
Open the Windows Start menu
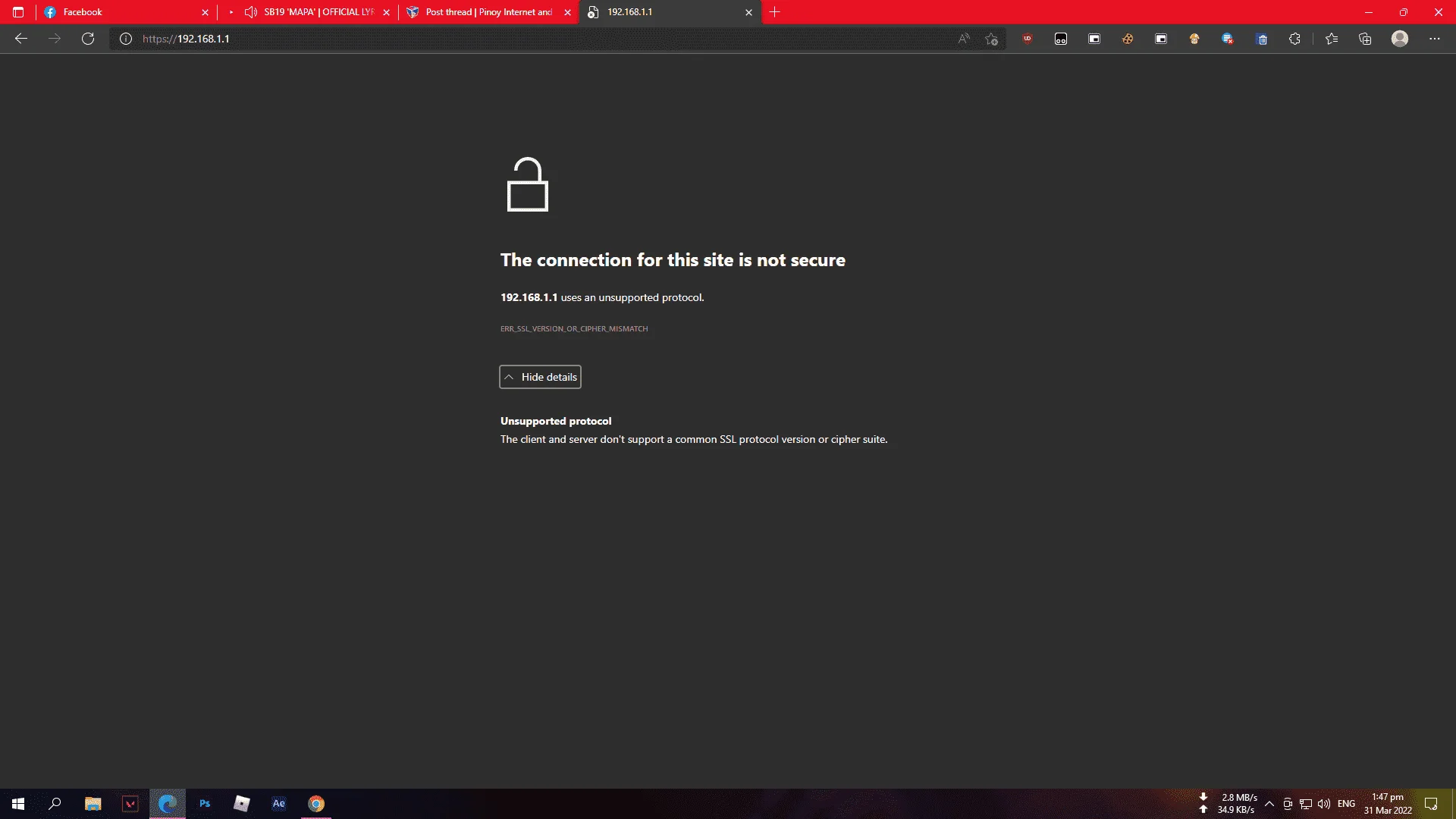pos(18,804)
